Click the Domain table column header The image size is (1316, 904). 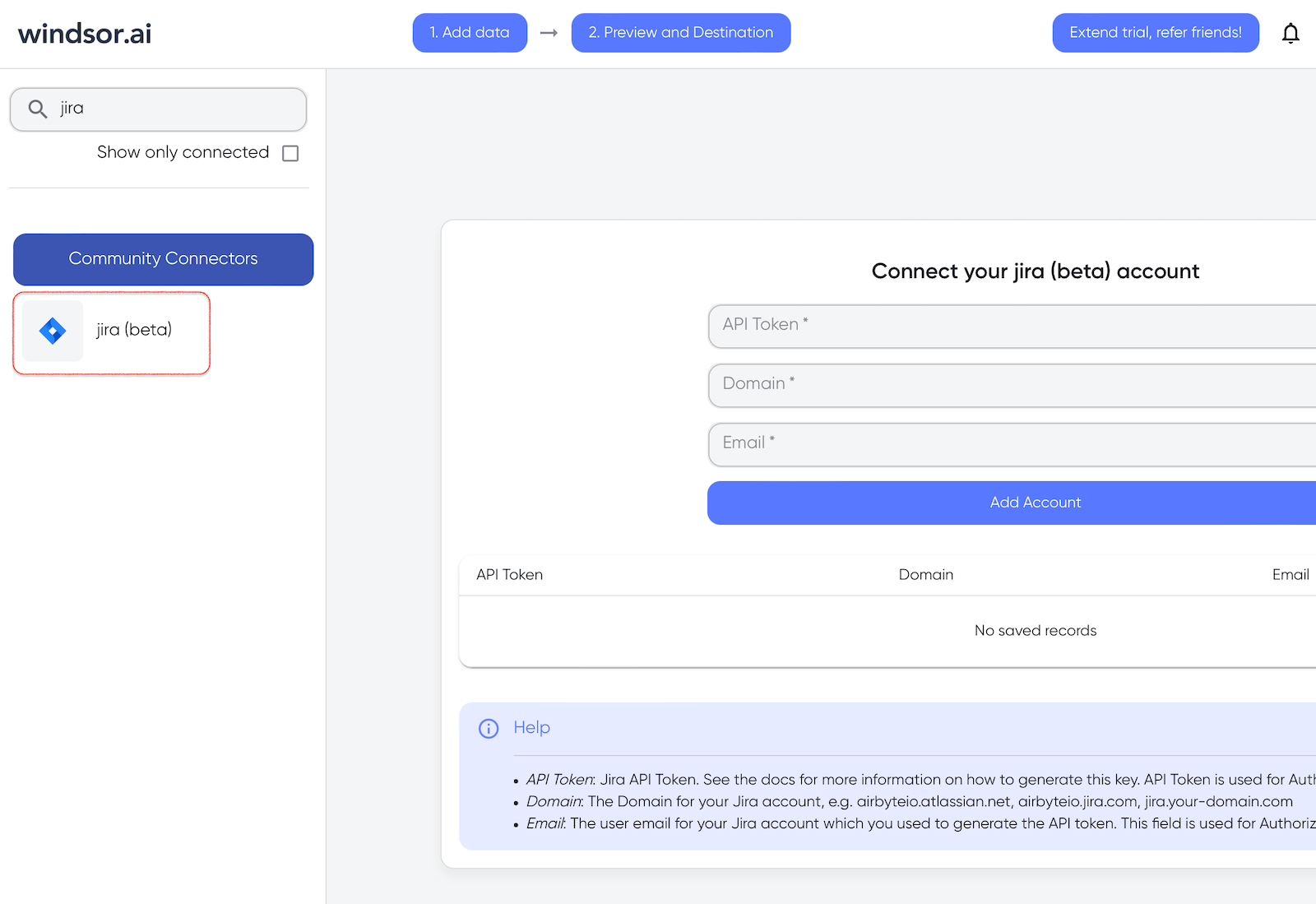pos(925,574)
